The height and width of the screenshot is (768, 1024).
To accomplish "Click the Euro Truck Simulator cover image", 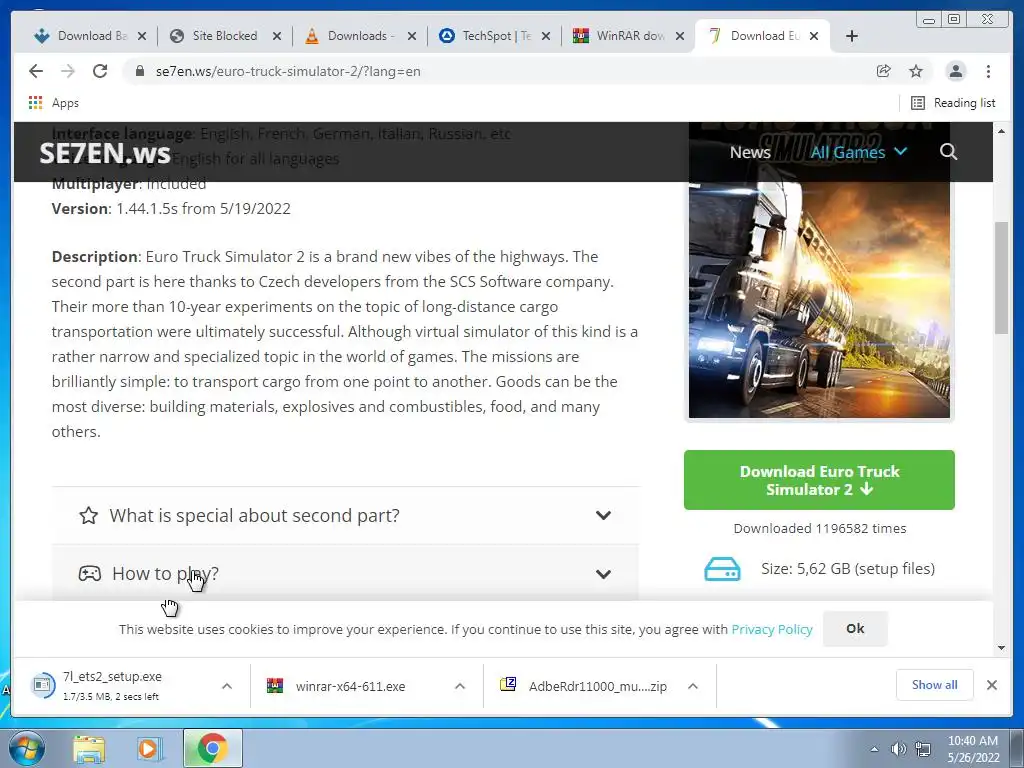I will (819, 299).
